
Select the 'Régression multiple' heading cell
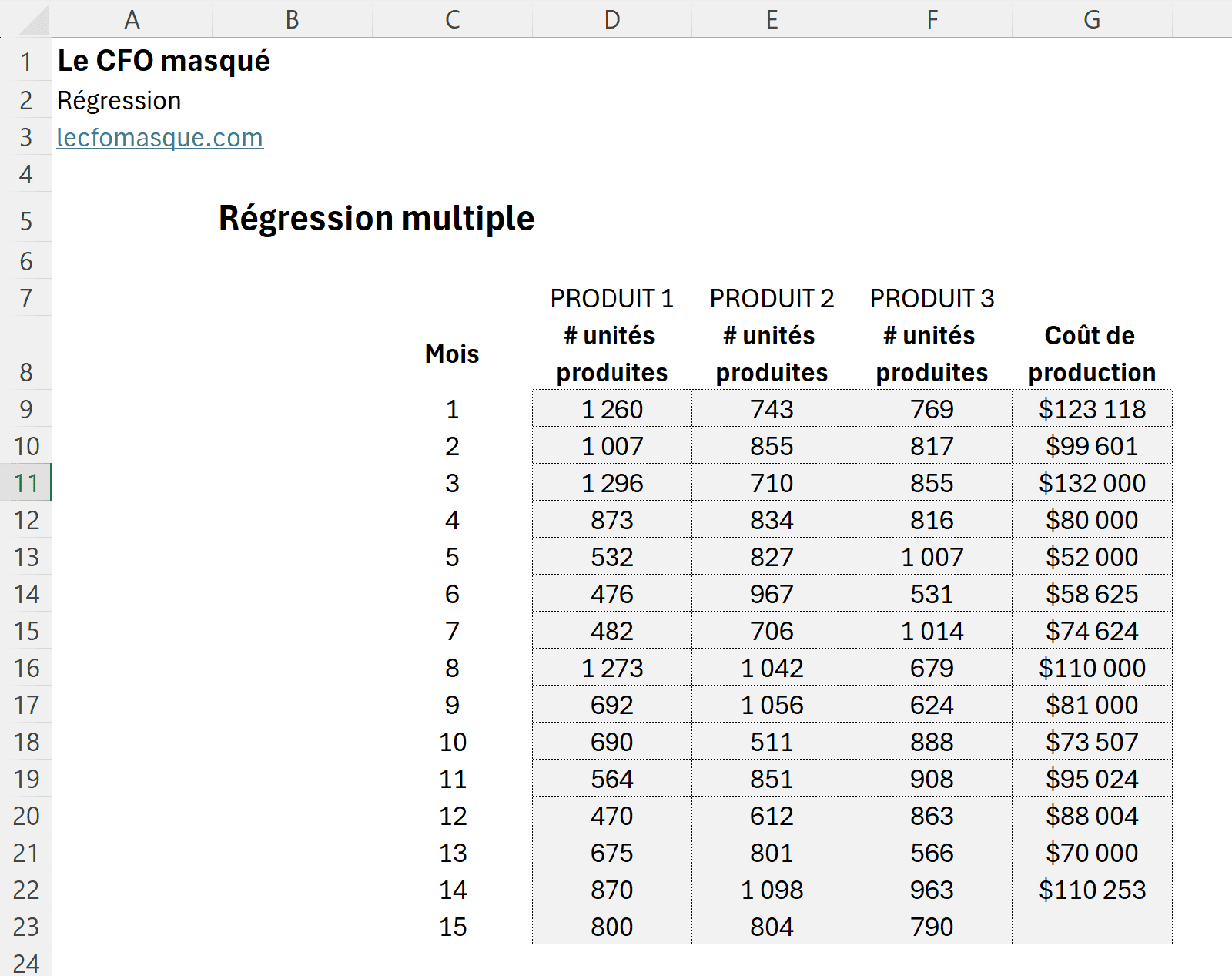[376, 219]
